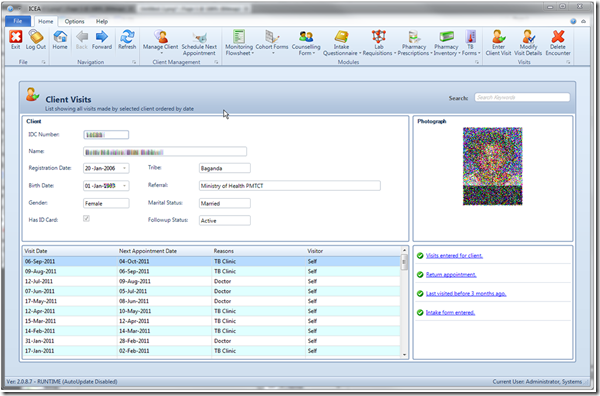Sort by the Next Appointment Date header
This screenshot has height=396, width=600.
click(x=164, y=251)
